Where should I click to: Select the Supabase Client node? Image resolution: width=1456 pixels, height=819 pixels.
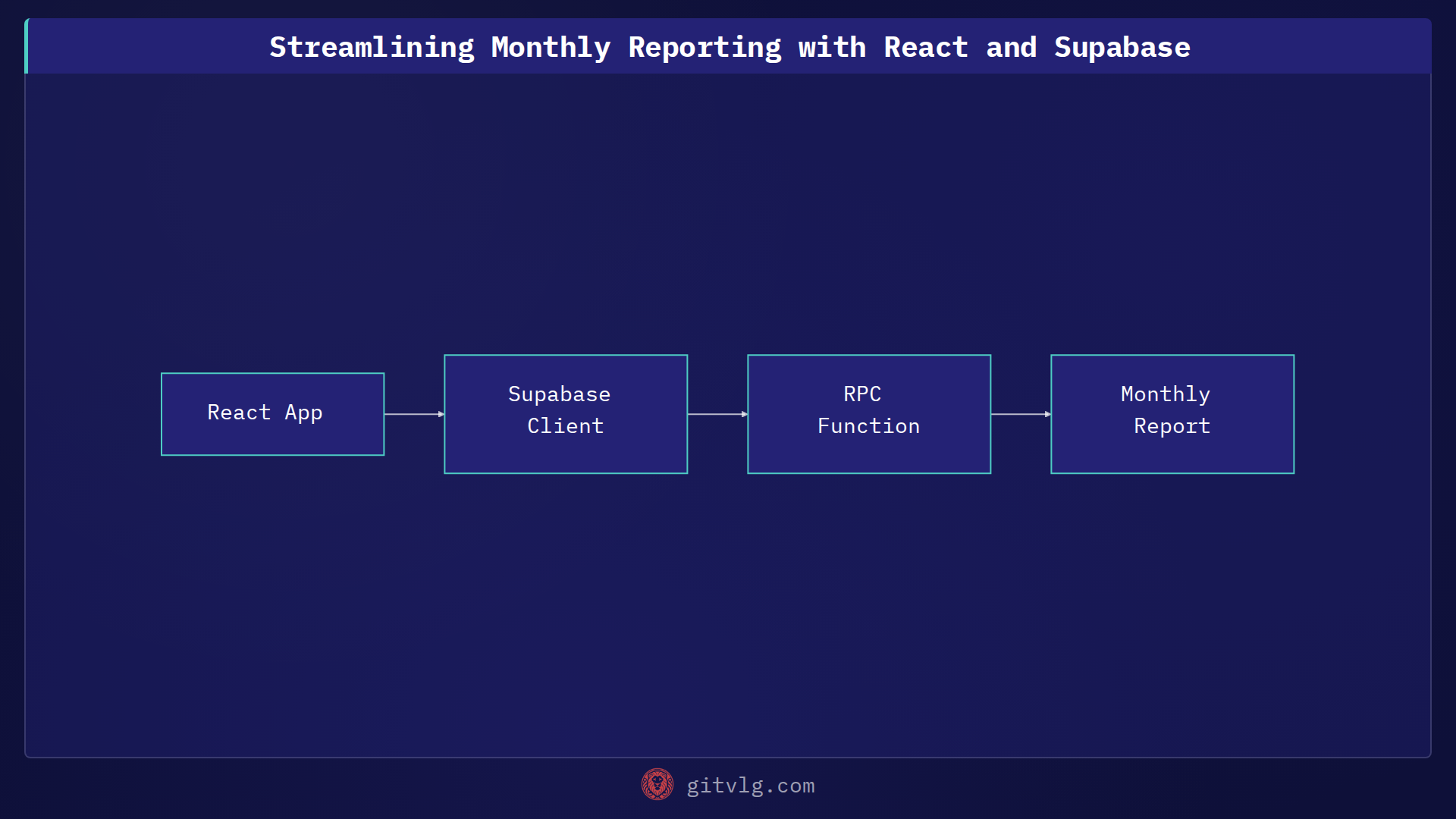(566, 414)
